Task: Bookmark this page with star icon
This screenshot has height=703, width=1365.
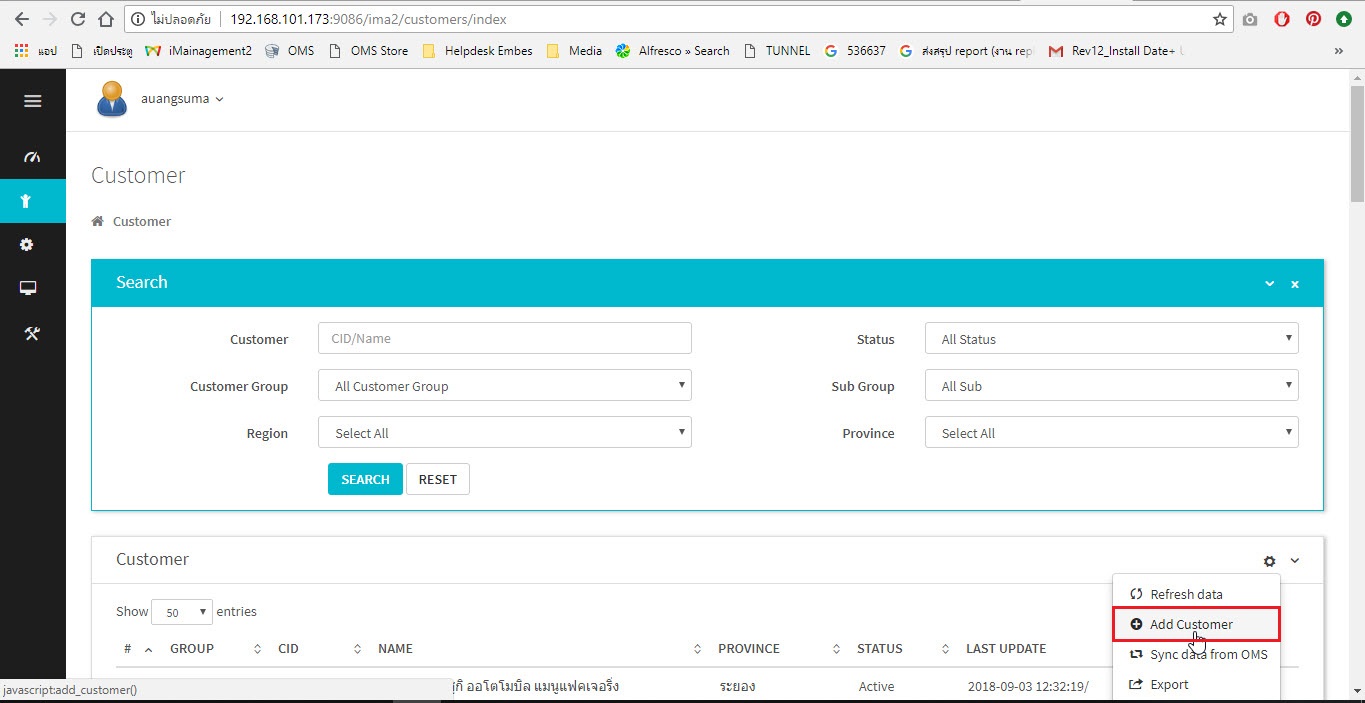Action: (1220, 19)
